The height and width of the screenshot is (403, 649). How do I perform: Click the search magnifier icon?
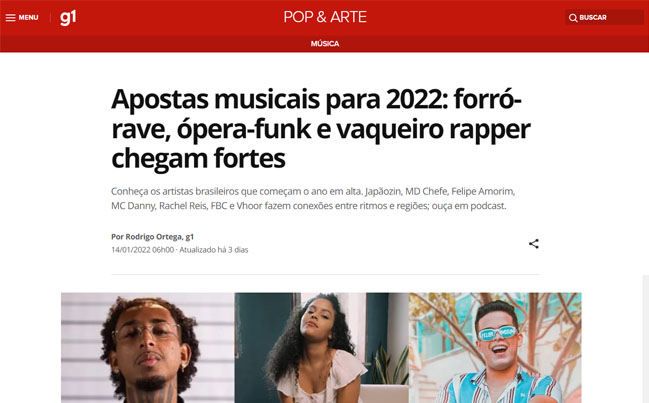click(573, 17)
